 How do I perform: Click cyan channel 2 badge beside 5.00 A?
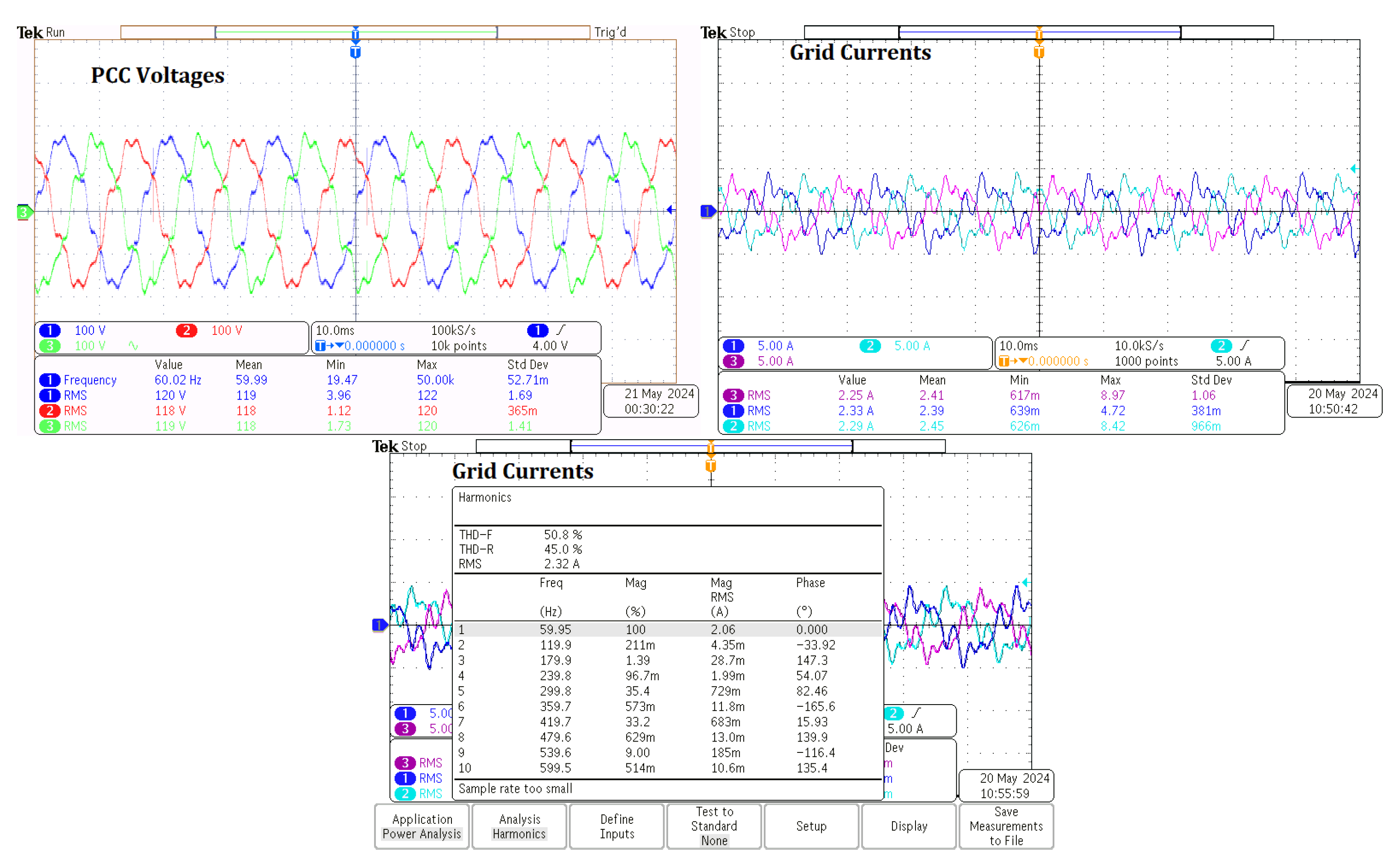tap(869, 345)
